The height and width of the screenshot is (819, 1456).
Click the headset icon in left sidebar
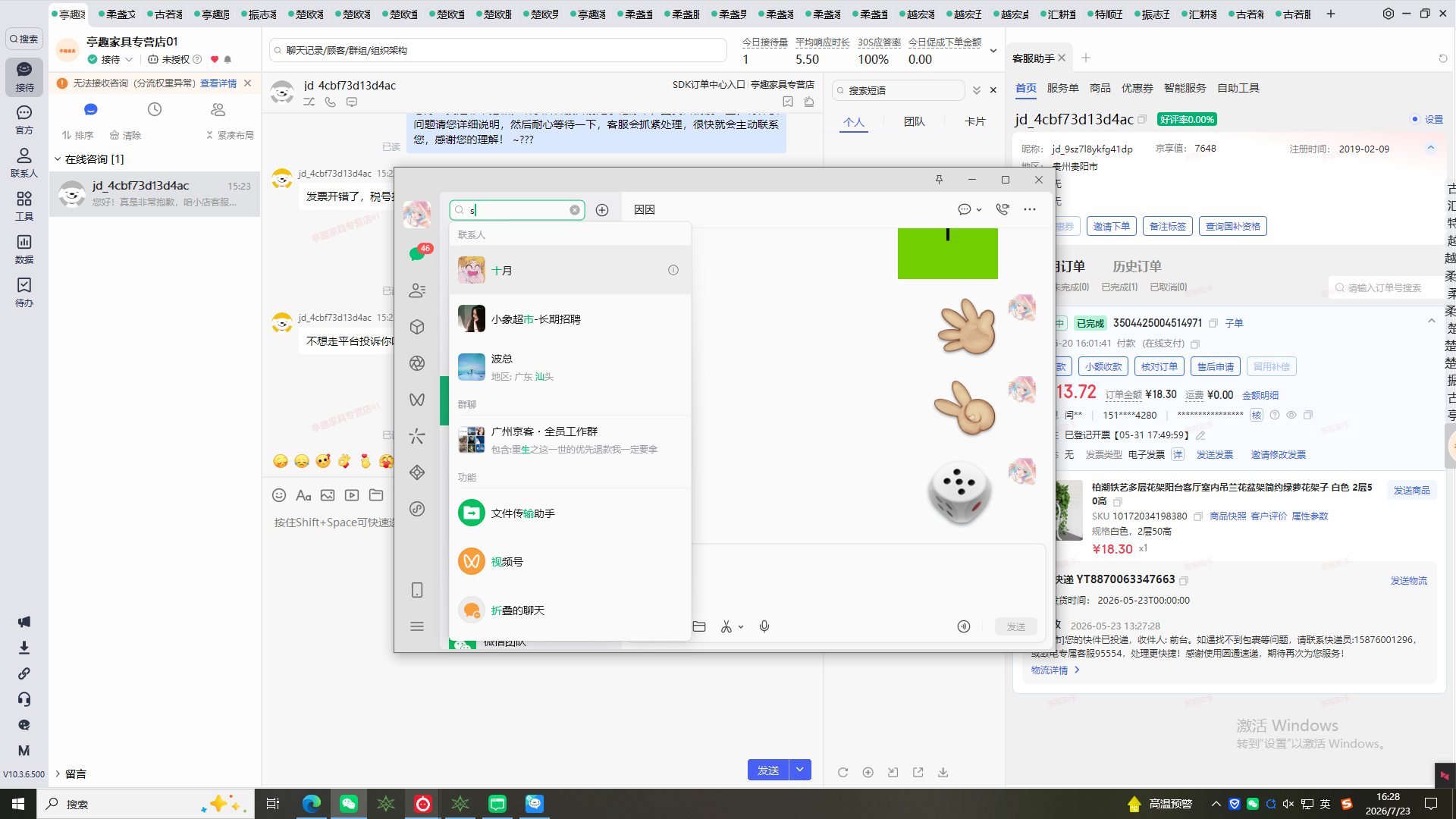point(24,699)
